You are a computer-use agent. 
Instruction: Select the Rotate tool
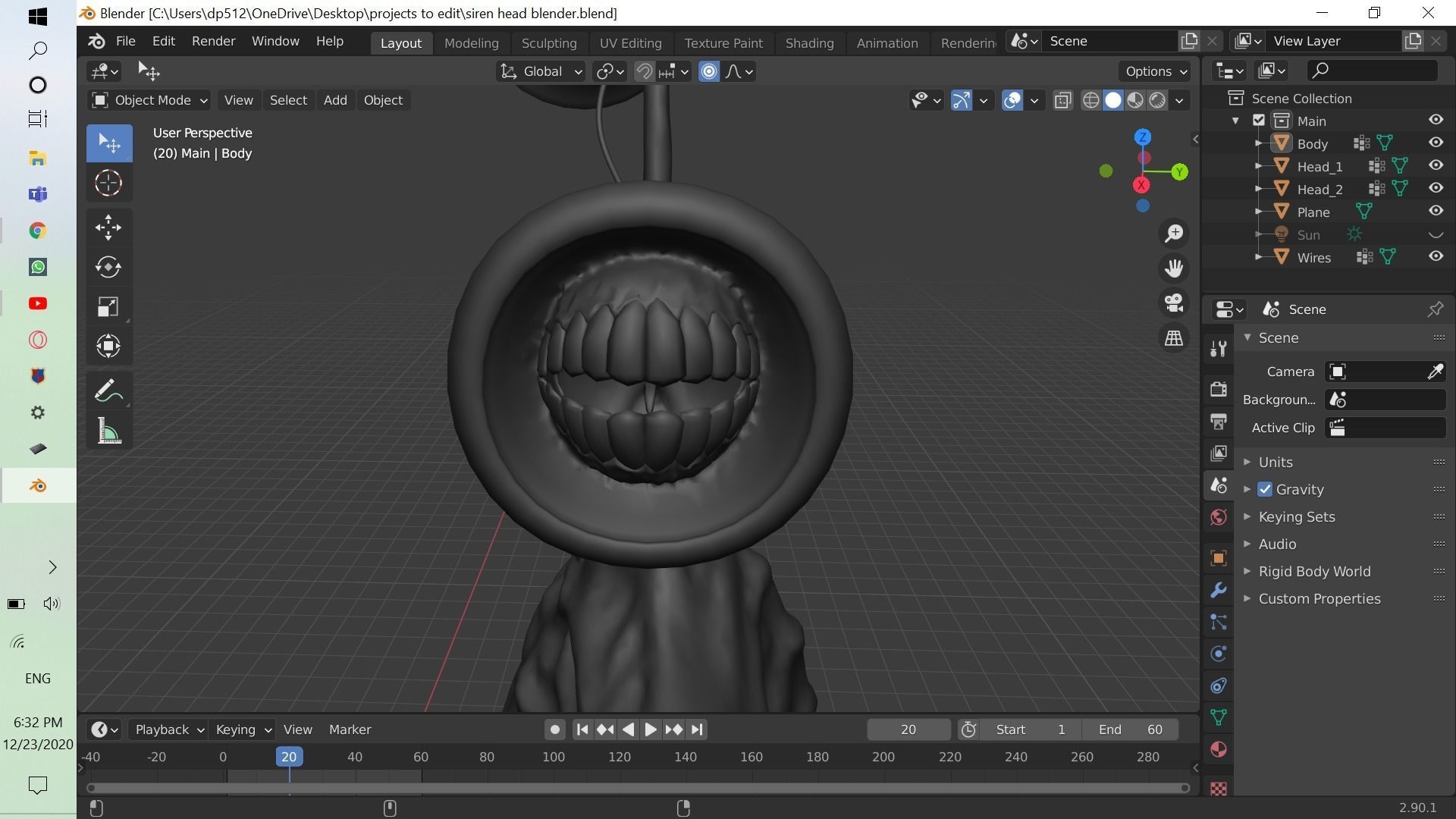point(108,267)
